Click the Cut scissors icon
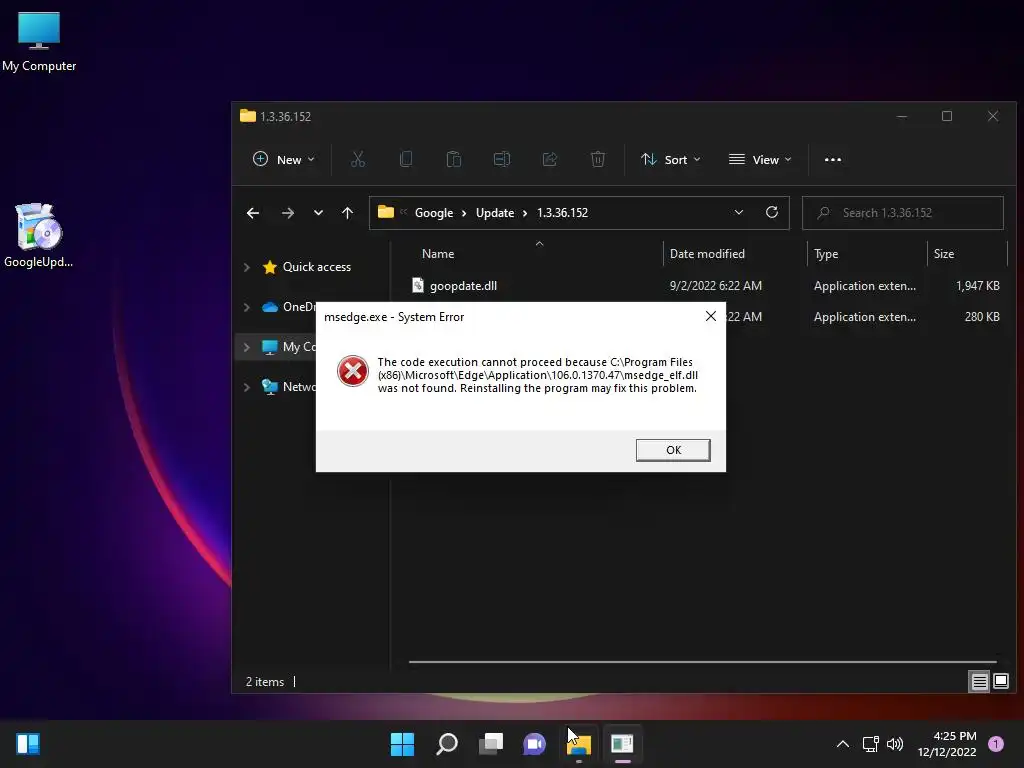This screenshot has width=1024, height=768. click(358, 159)
